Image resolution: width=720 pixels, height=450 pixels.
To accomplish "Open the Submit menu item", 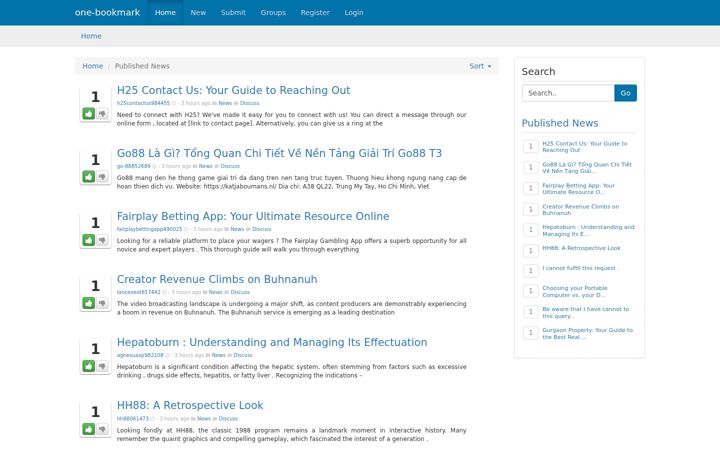I will click(x=233, y=12).
